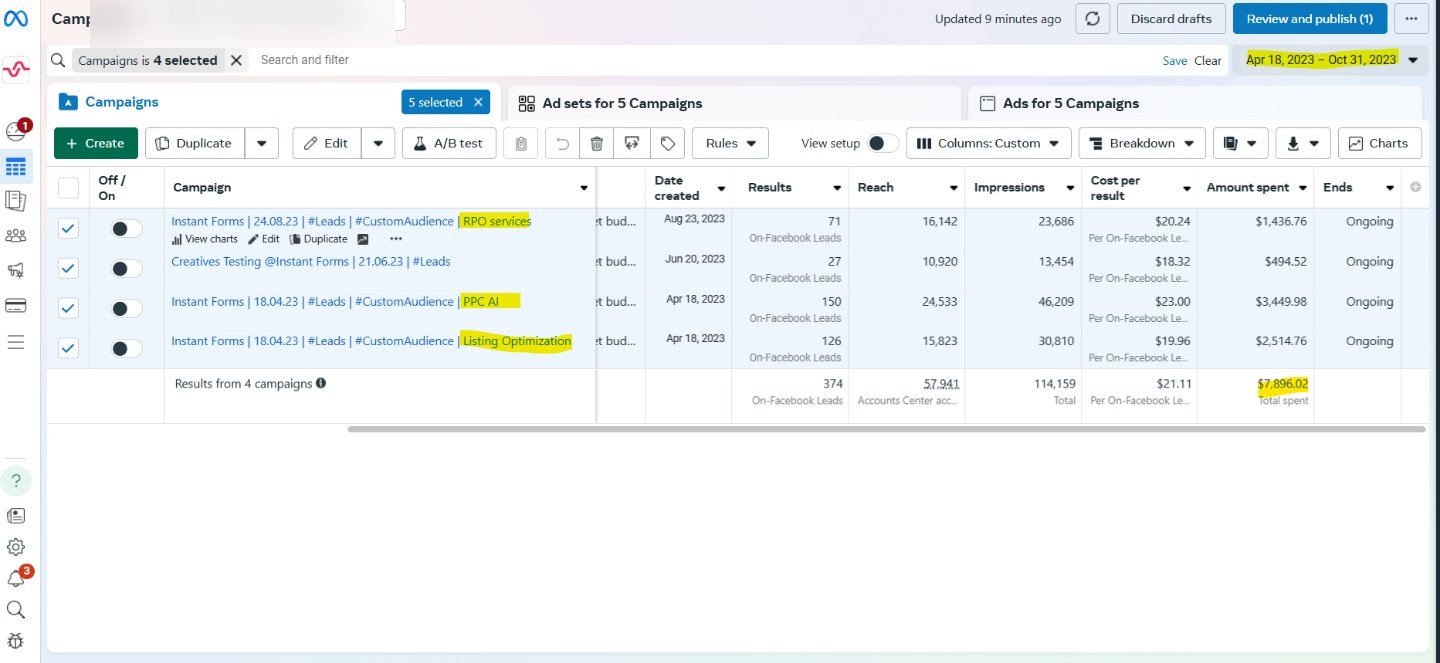
Task: Click the more dots under RPO services campaign
Action: click(396, 239)
